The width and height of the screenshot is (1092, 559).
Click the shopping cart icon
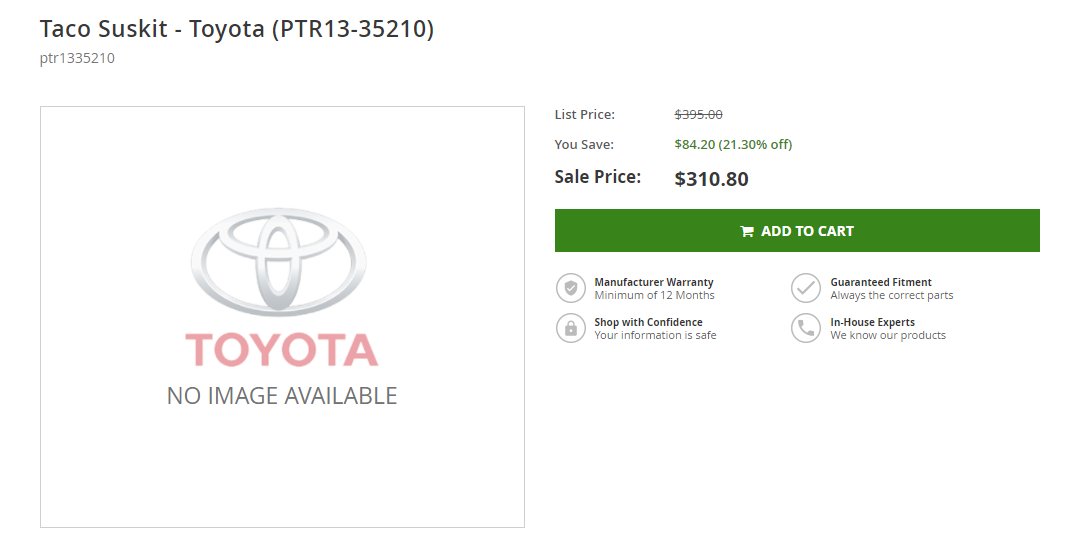[x=747, y=231]
